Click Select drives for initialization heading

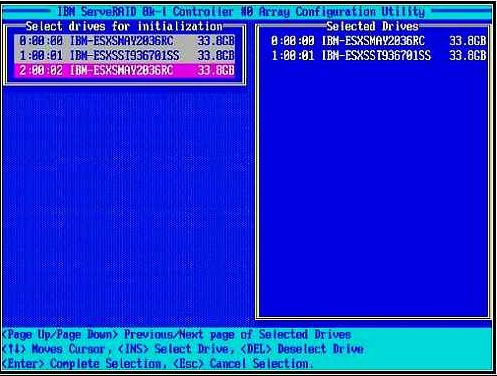click(124, 26)
